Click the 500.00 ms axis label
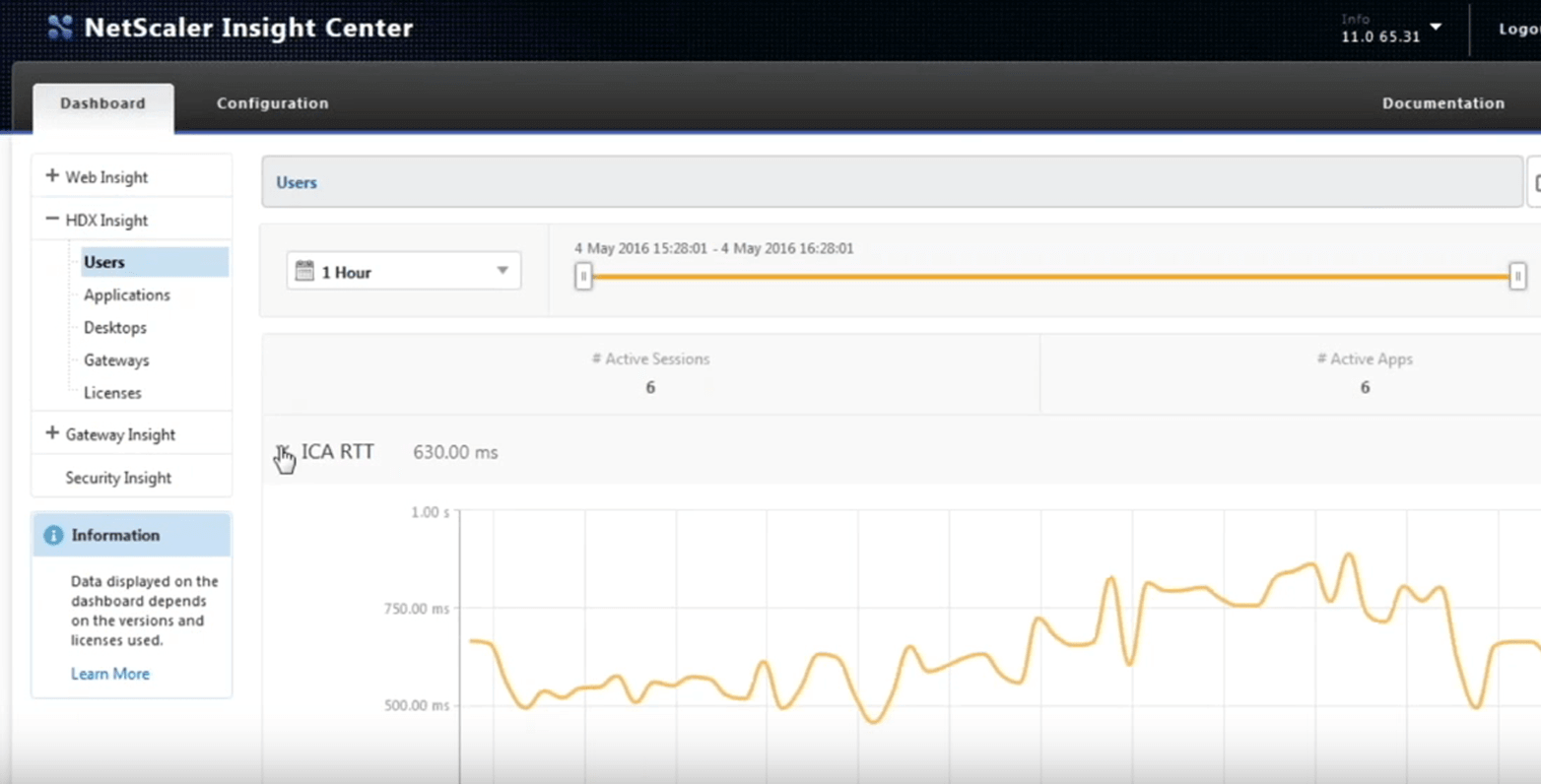 click(416, 705)
